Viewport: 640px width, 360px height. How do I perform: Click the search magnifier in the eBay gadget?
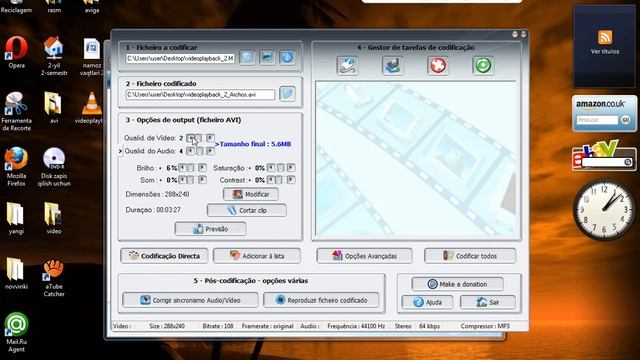(628, 162)
